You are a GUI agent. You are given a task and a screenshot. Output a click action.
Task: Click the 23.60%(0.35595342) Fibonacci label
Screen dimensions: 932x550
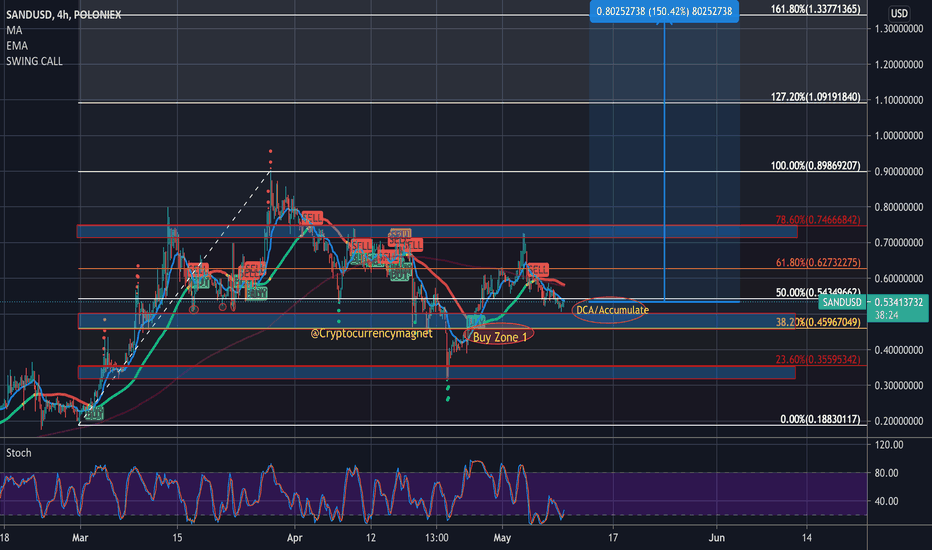817,359
